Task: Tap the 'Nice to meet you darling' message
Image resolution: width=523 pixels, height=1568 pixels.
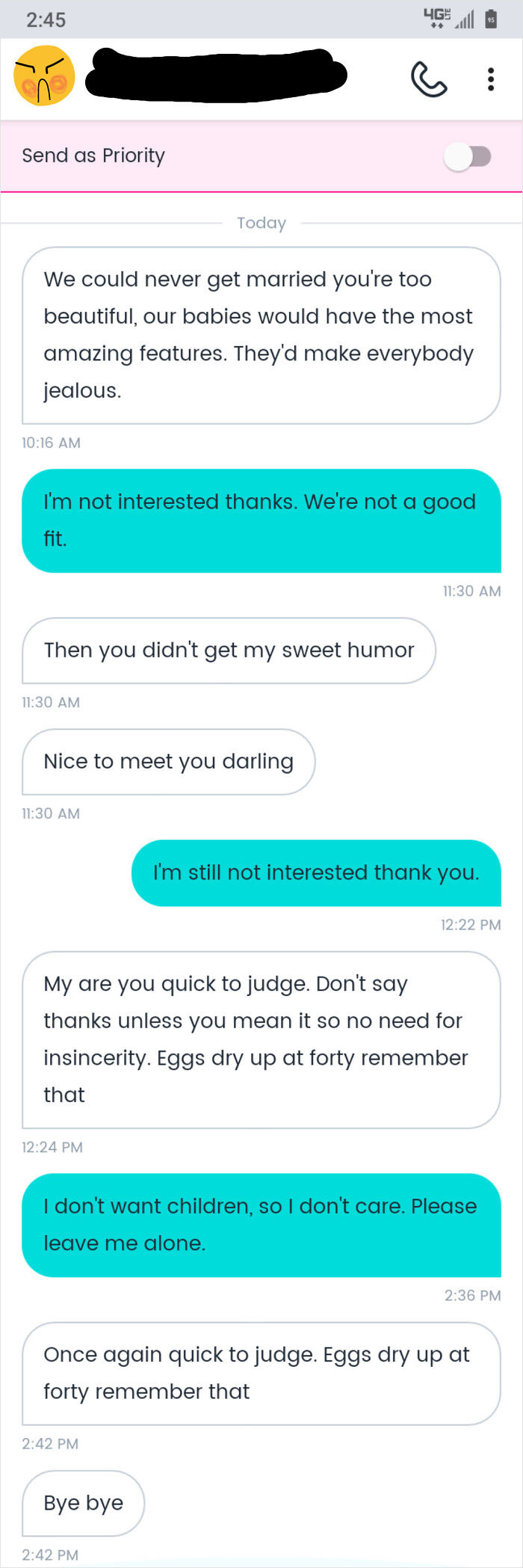Action: click(x=168, y=761)
